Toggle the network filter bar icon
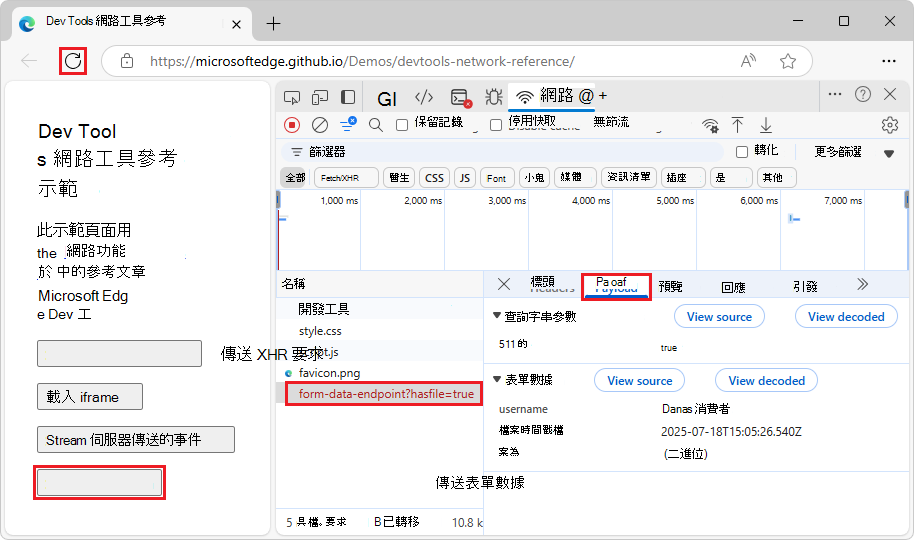This screenshot has height=540, width=914. (349, 124)
